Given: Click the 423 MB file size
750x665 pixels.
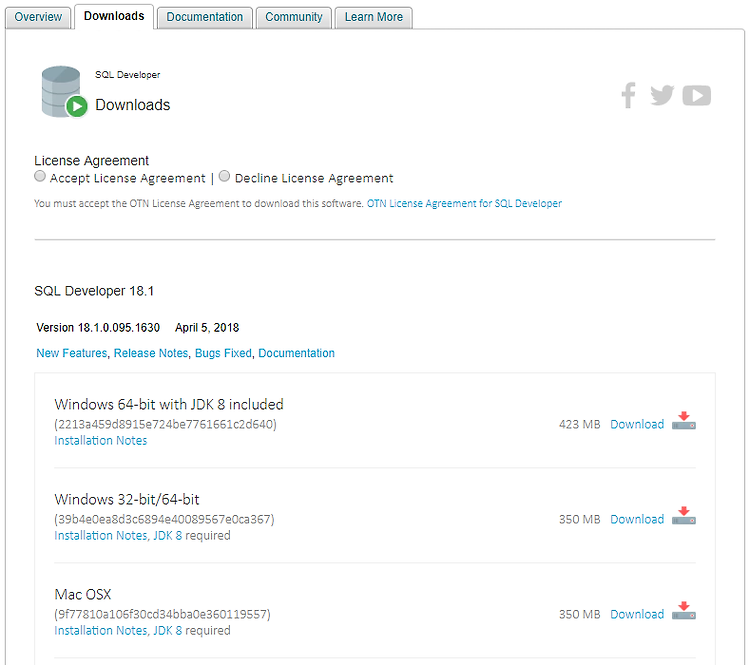Looking at the screenshot, I should pos(579,424).
